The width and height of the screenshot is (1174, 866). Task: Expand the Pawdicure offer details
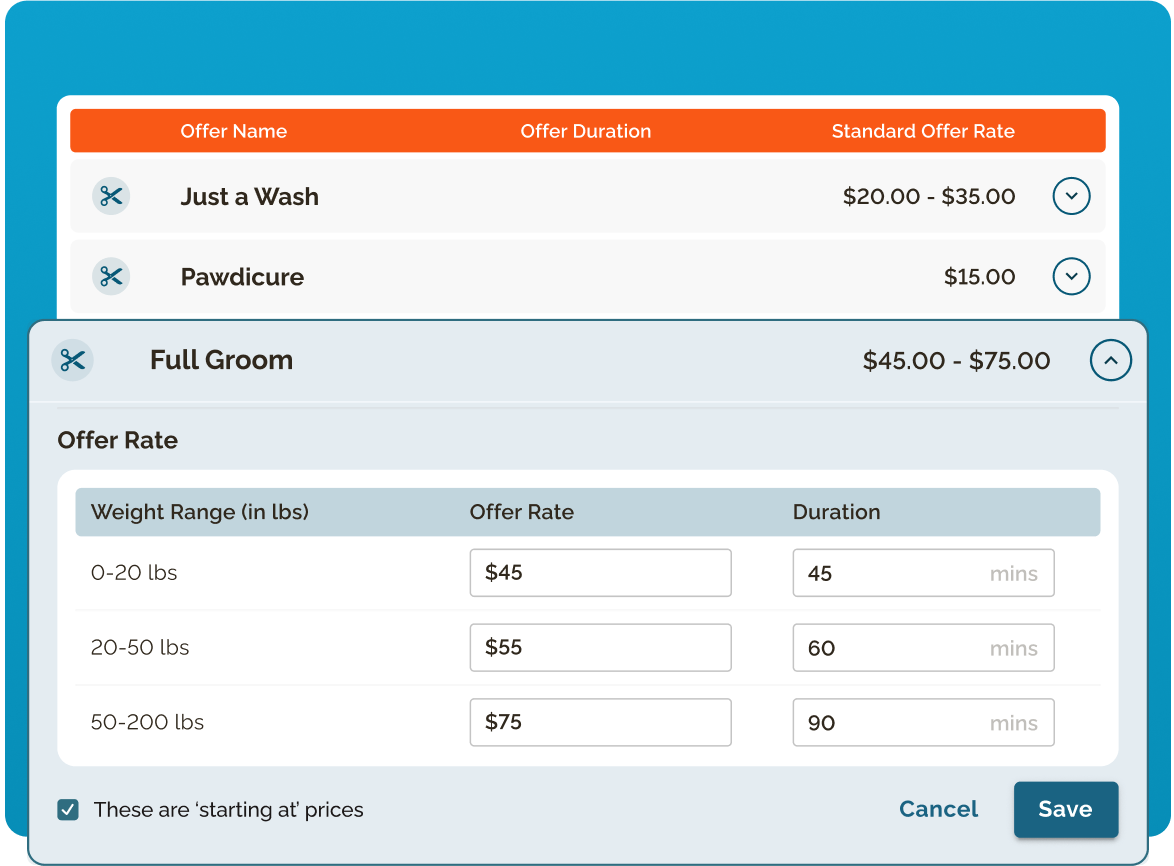(1071, 276)
